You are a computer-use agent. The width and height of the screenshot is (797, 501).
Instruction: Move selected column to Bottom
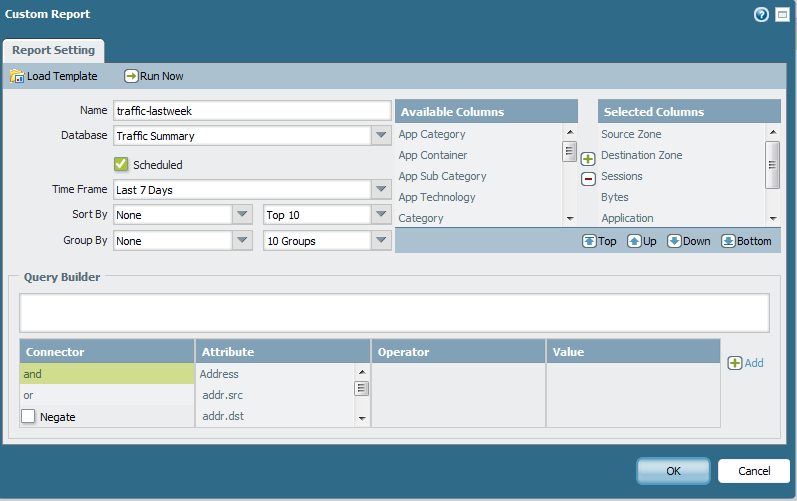click(728, 241)
